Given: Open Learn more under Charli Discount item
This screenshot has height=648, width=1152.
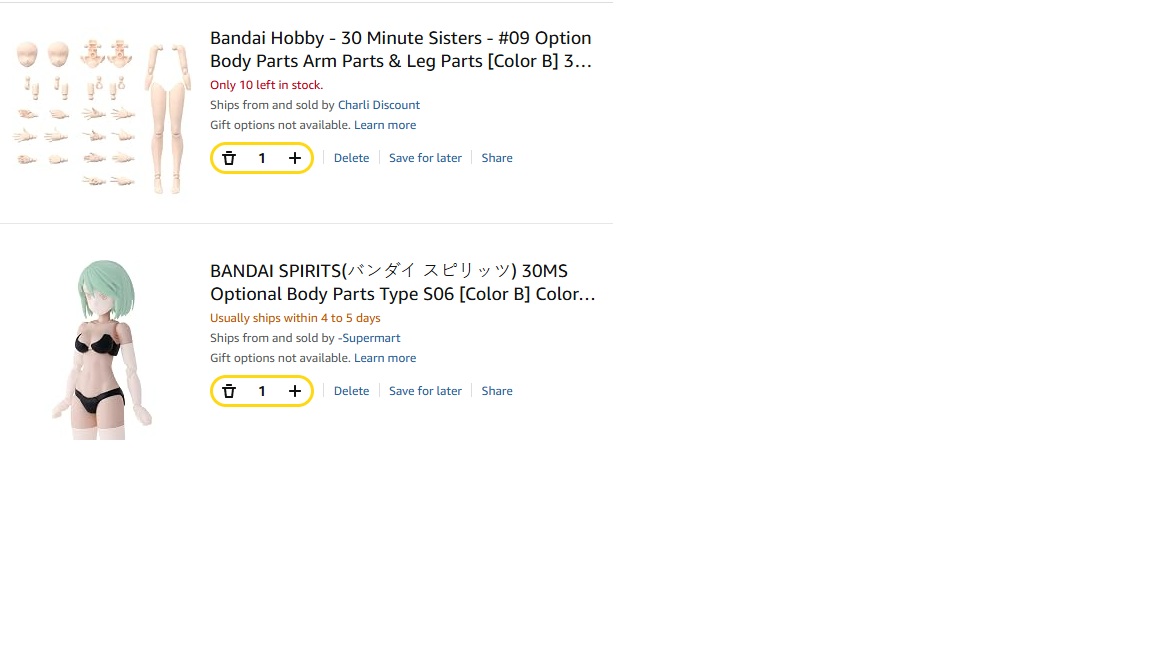Looking at the screenshot, I should point(385,125).
